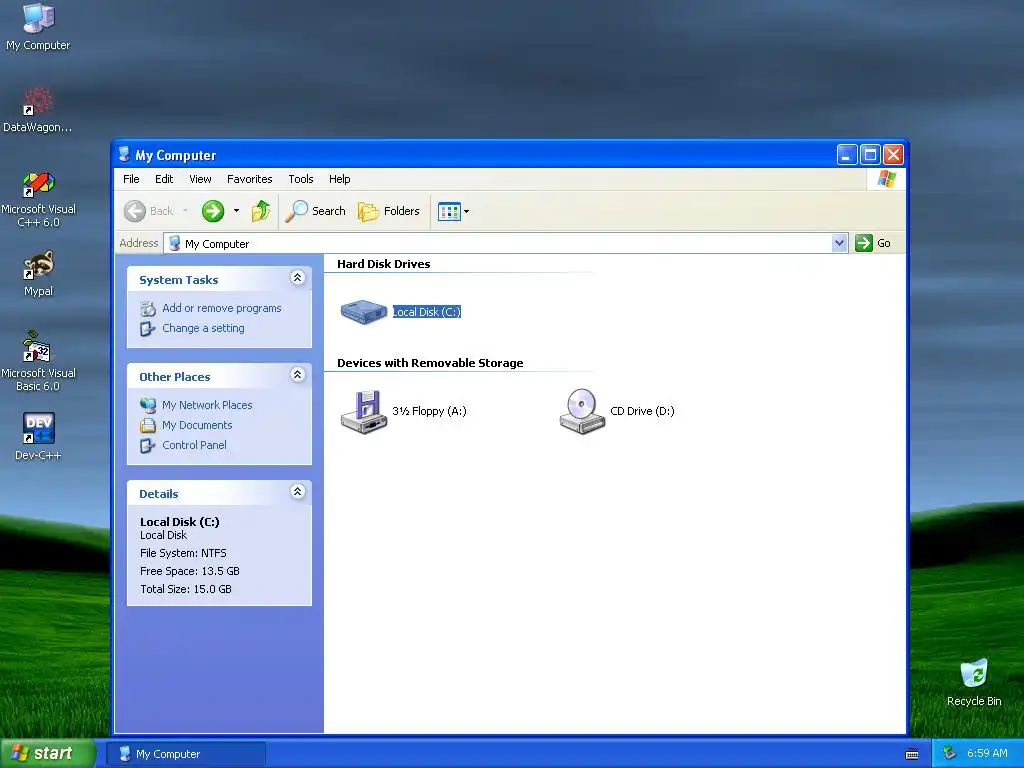Click the Back navigation button
This screenshot has width=1024, height=768.
click(149, 211)
